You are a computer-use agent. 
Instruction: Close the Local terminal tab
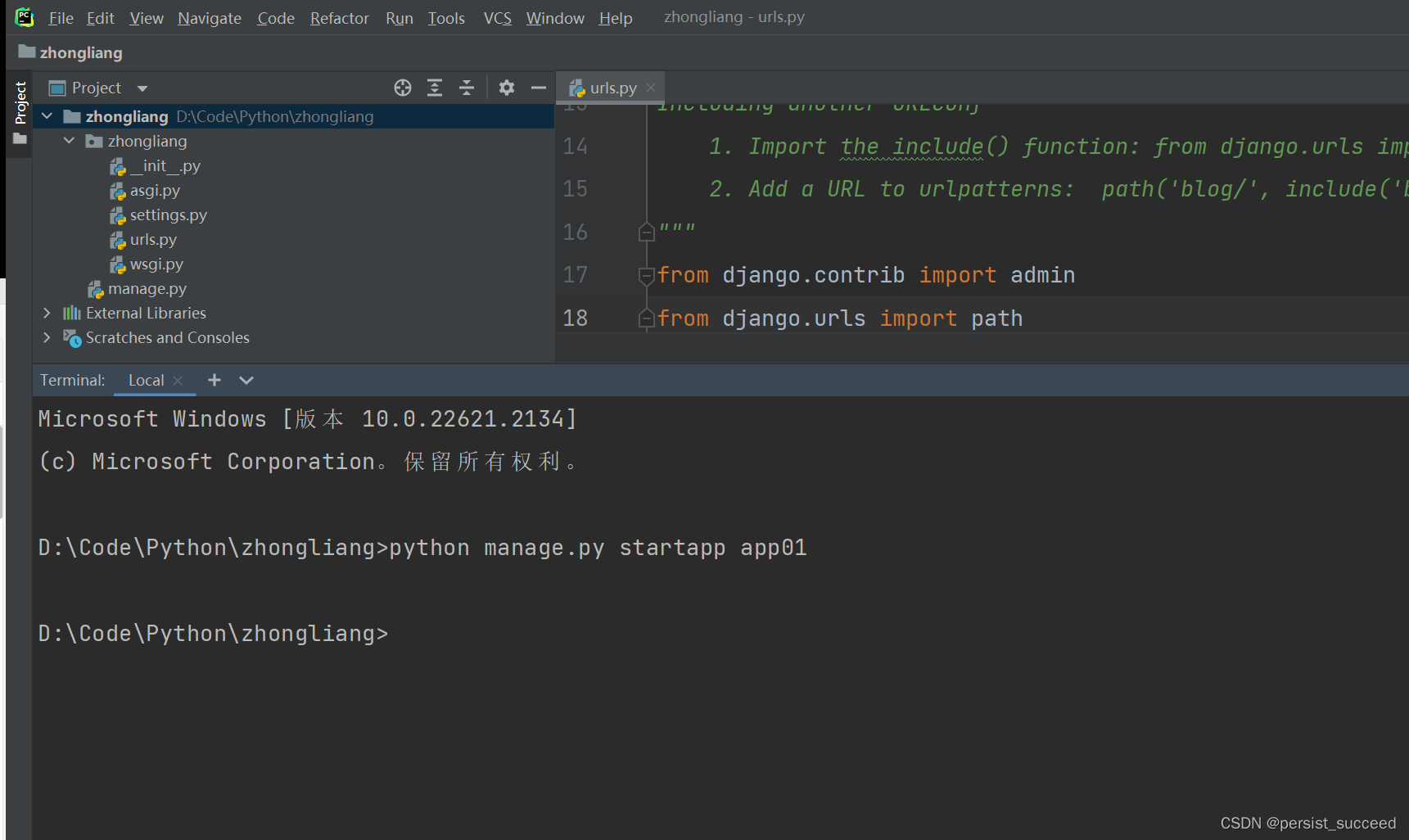tap(178, 380)
